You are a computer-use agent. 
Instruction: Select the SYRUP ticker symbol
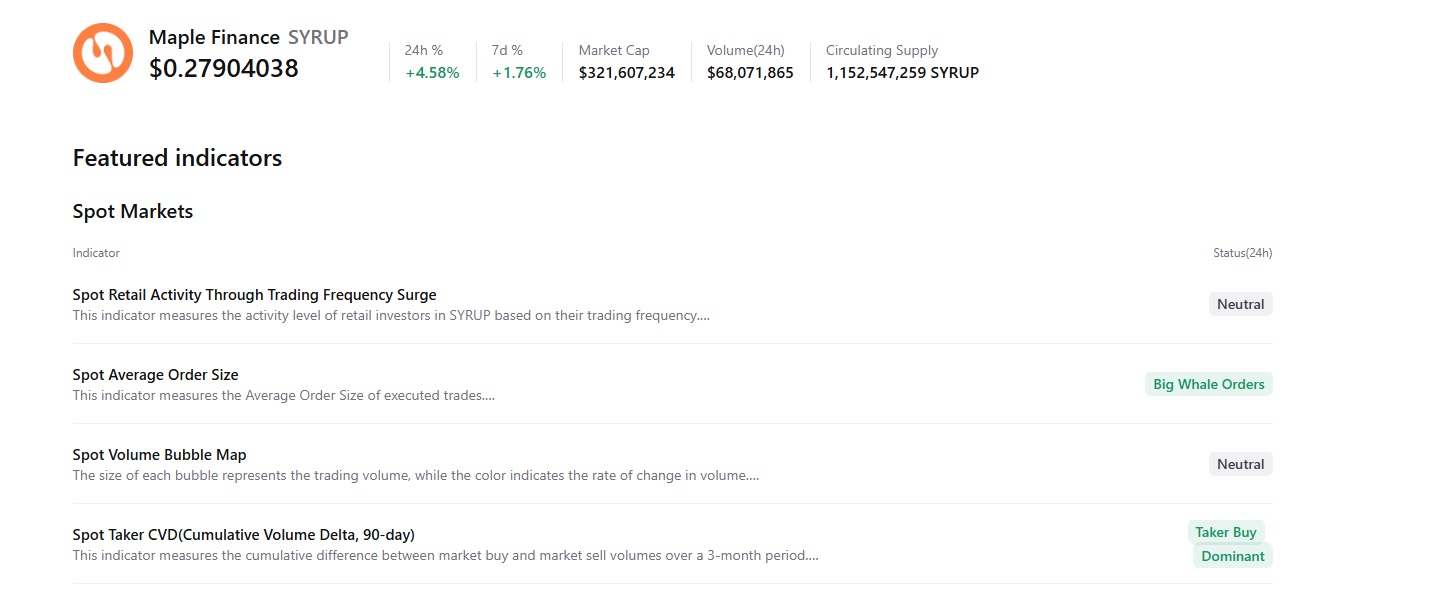(318, 37)
